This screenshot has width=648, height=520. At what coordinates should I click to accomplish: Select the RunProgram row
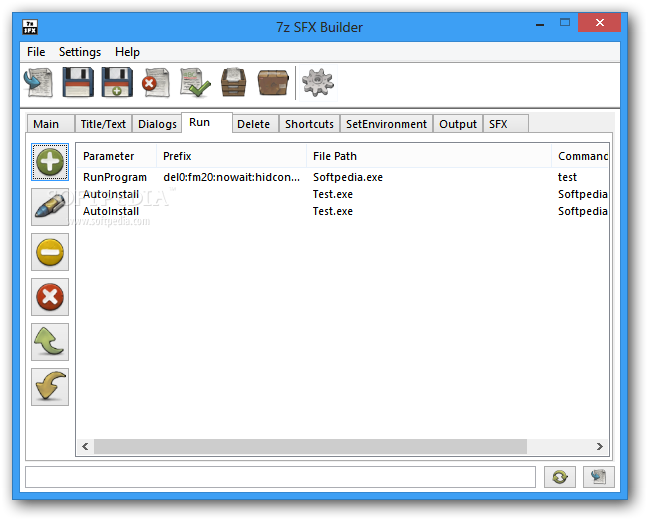point(342,177)
